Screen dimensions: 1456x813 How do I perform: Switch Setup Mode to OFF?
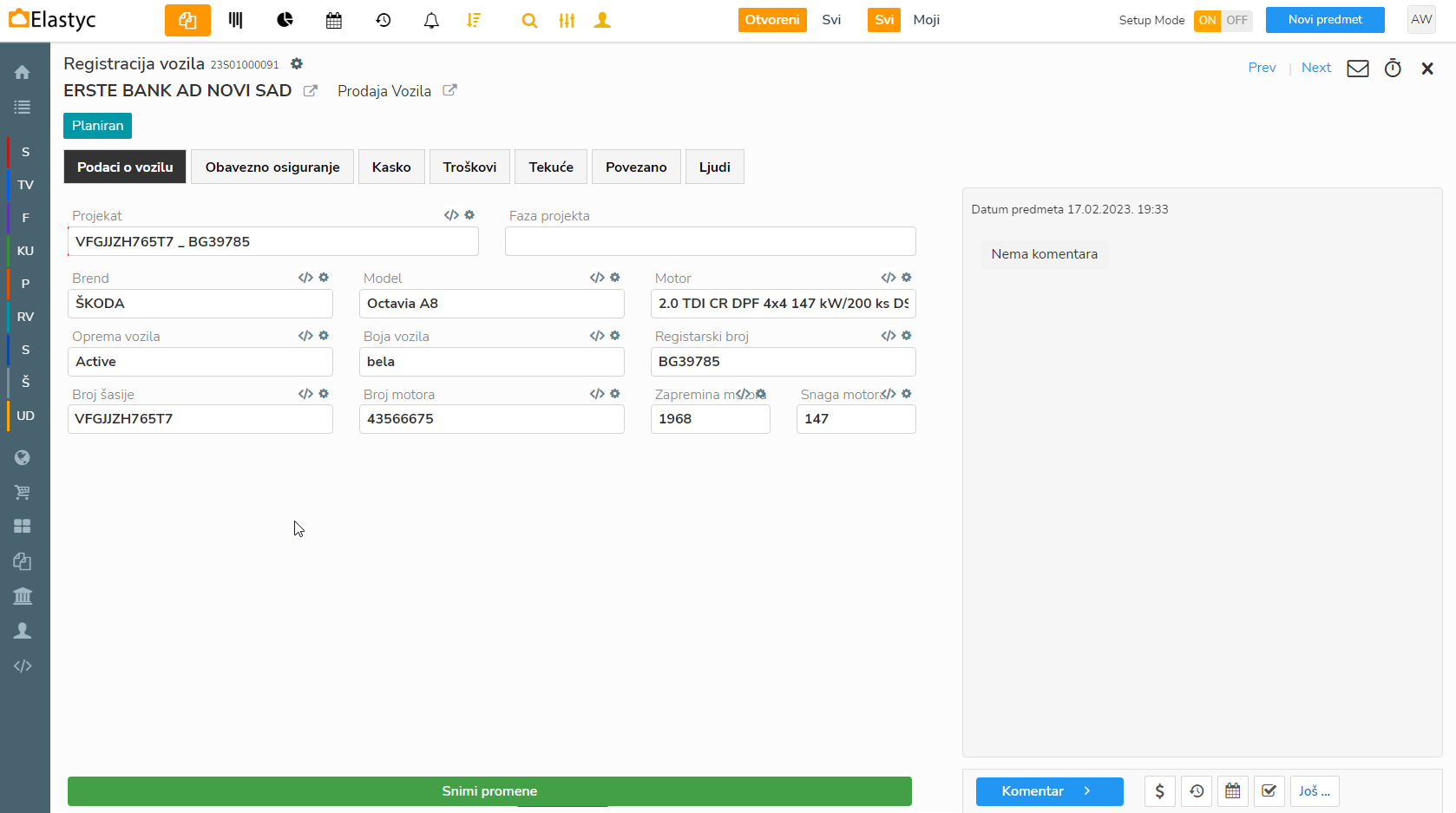point(1237,20)
